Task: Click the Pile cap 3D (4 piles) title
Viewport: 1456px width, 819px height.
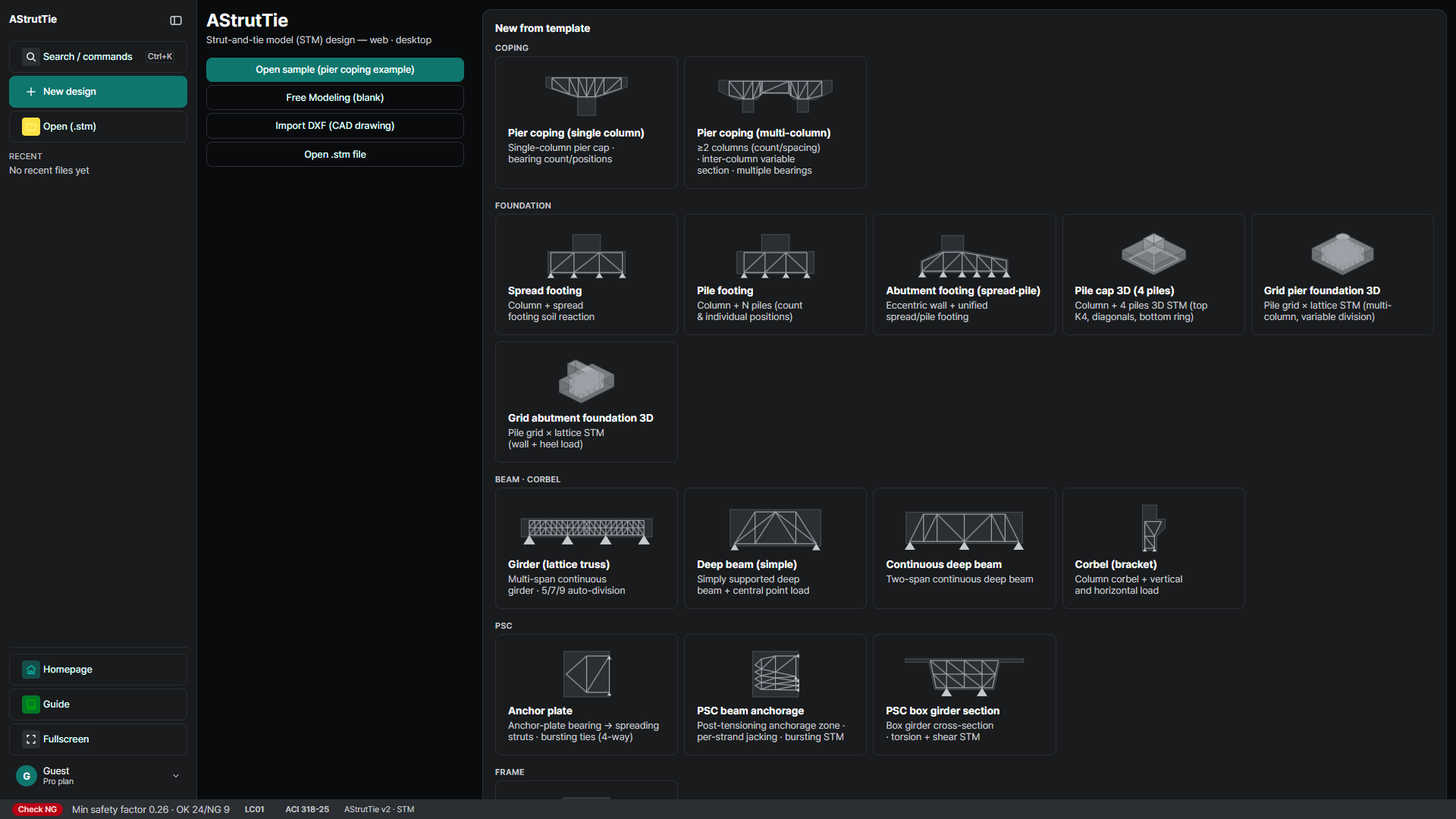Action: (1125, 290)
